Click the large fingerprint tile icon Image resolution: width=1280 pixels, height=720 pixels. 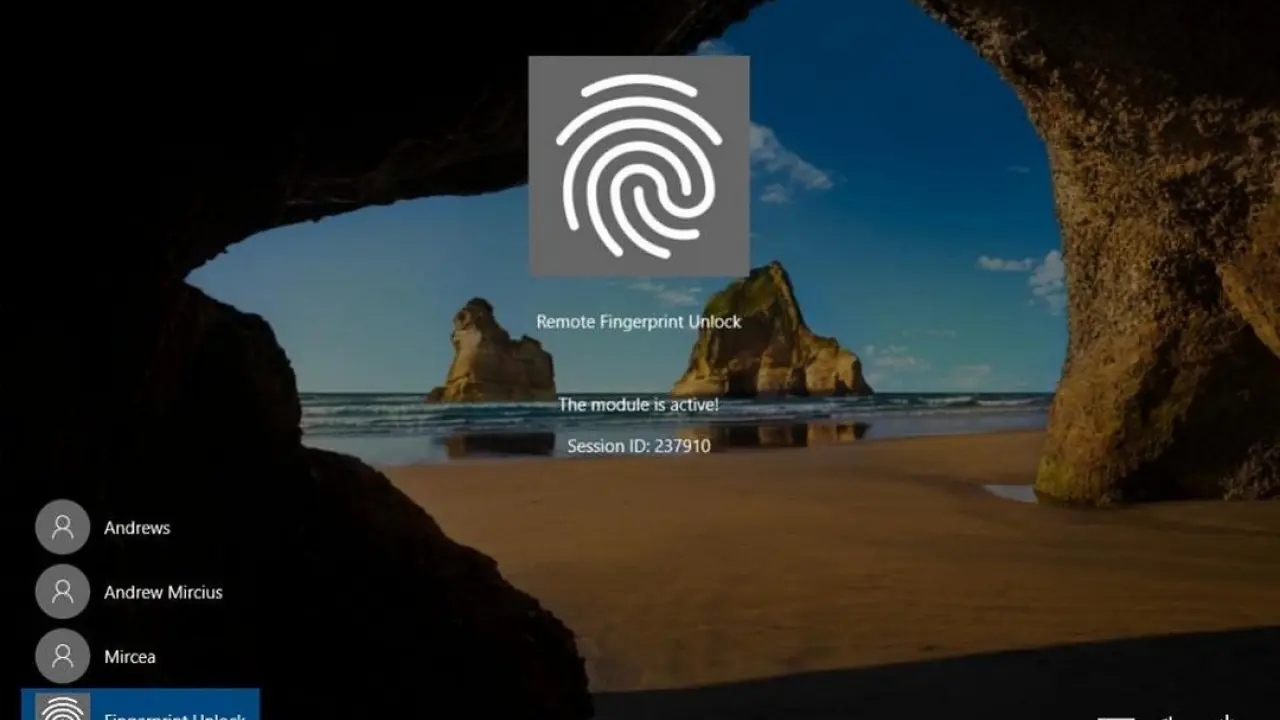638,165
